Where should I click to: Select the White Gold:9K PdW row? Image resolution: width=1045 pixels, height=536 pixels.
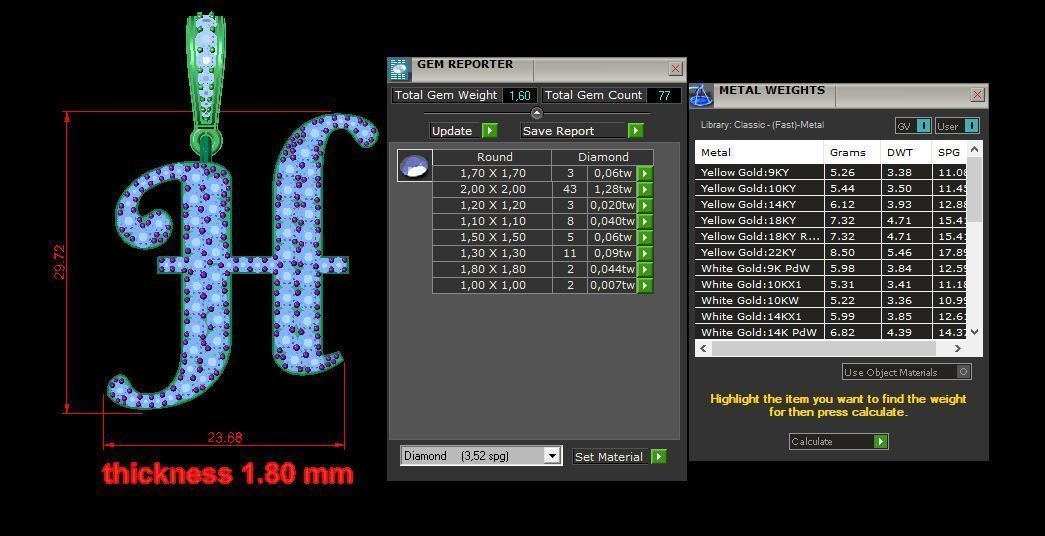pyautogui.click(x=831, y=269)
